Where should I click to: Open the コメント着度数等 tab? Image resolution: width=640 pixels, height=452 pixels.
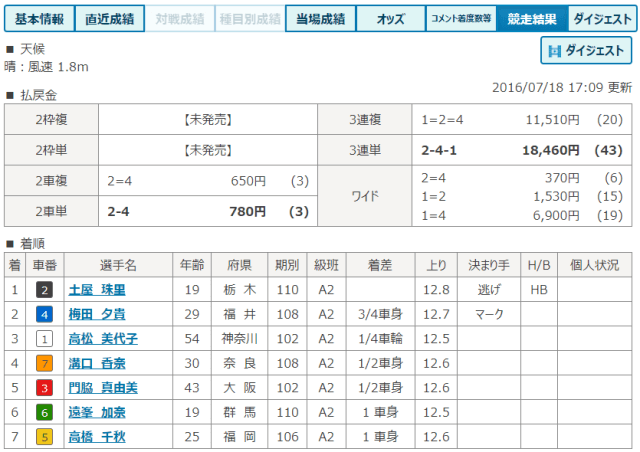click(460, 18)
